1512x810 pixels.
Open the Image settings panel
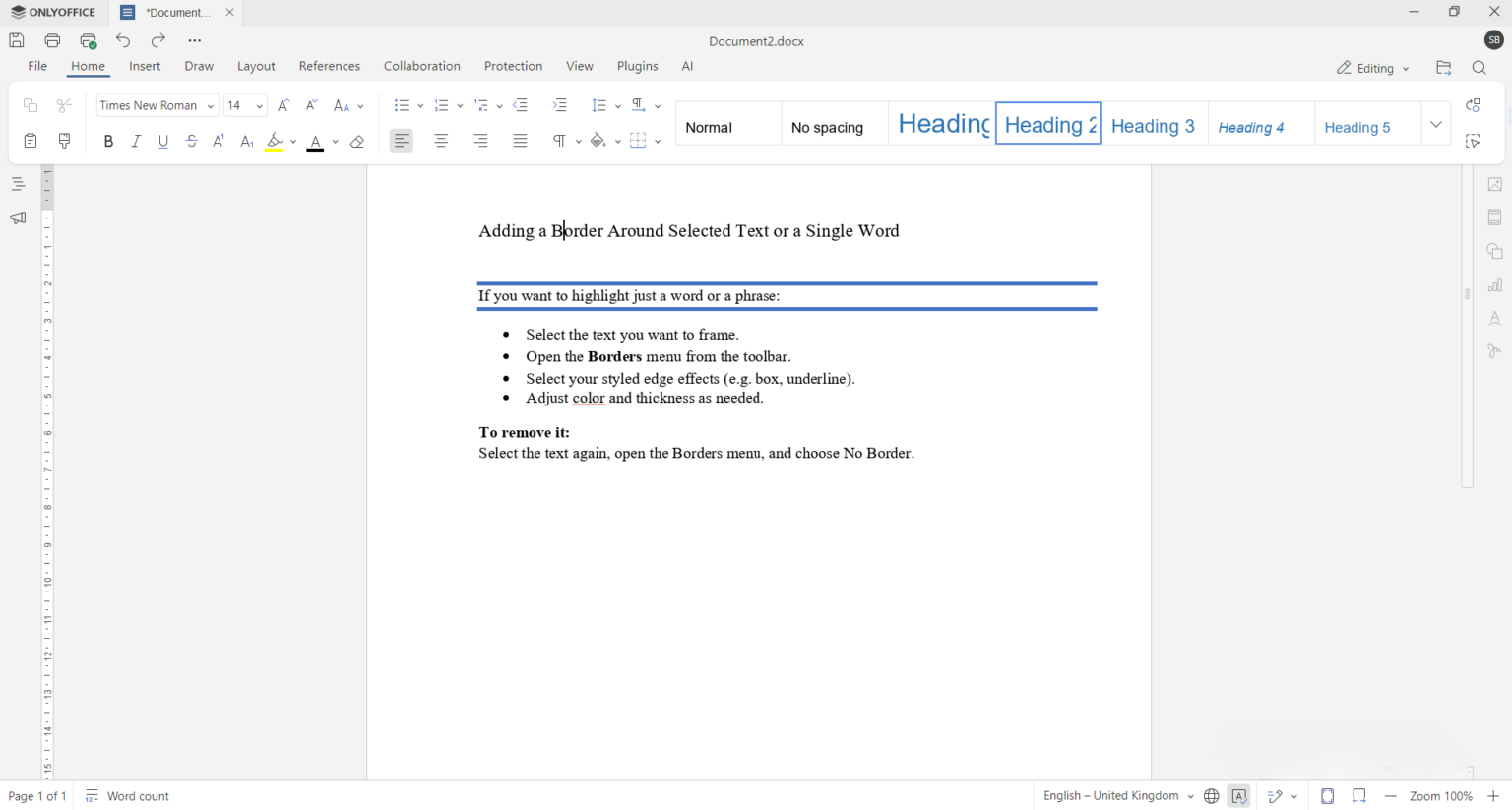click(1494, 184)
